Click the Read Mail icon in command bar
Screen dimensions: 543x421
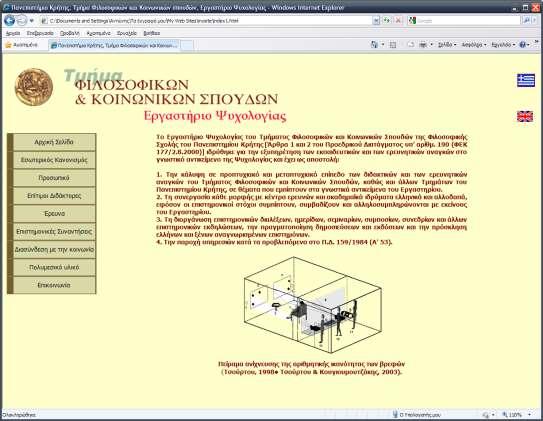tap(411, 45)
